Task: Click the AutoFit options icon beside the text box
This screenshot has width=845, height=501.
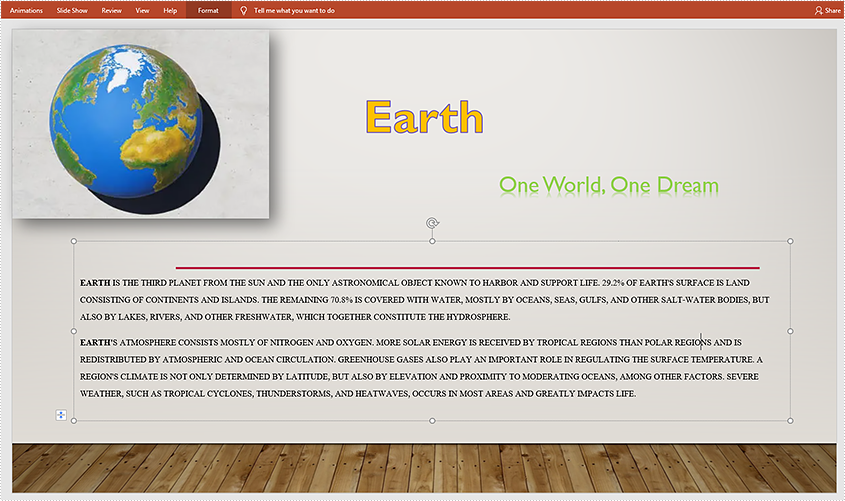Action: click(x=61, y=415)
